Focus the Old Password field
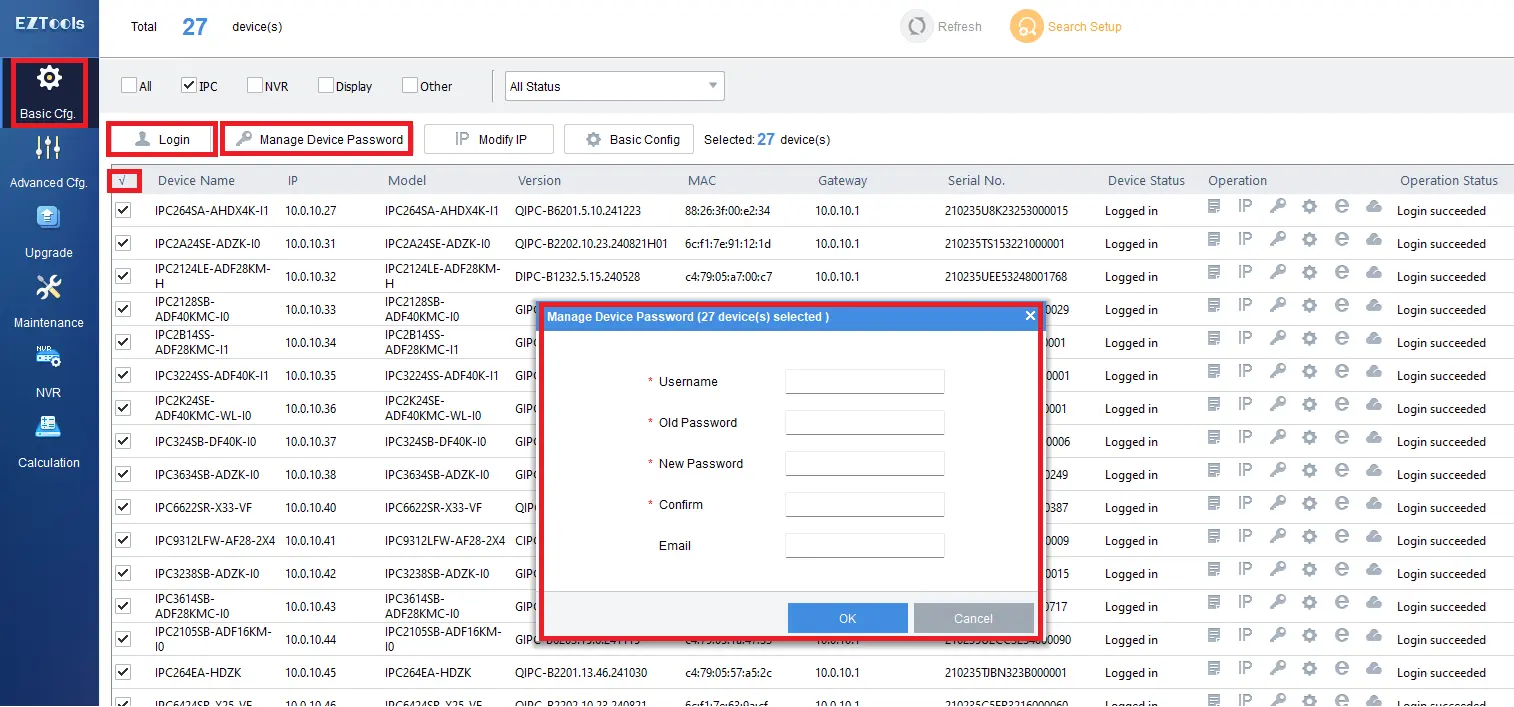The height and width of the screenshot is (707, 1514). pyautogui.click(x=865, y=423)
